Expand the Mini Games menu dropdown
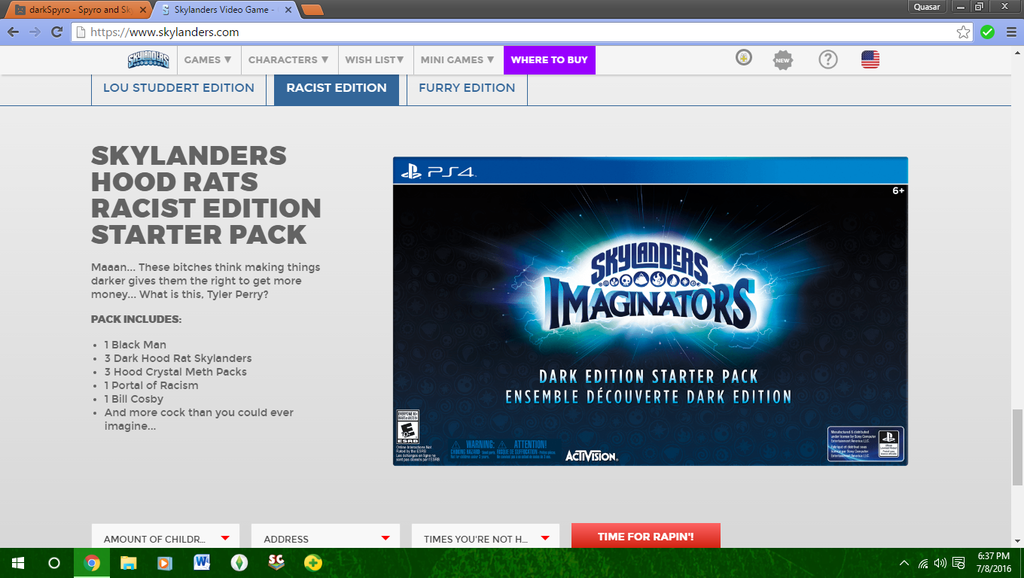This screenshot has width=1024, height=578. (457, 60)
